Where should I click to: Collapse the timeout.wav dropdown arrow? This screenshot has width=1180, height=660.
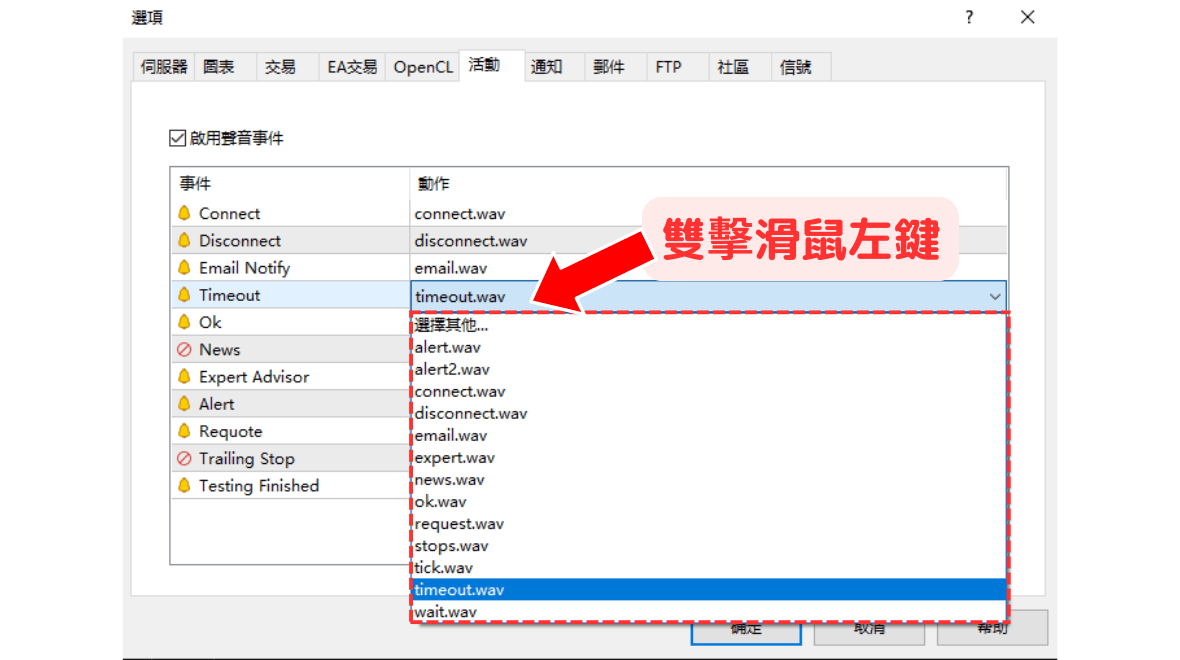click(x=995, y=296)
